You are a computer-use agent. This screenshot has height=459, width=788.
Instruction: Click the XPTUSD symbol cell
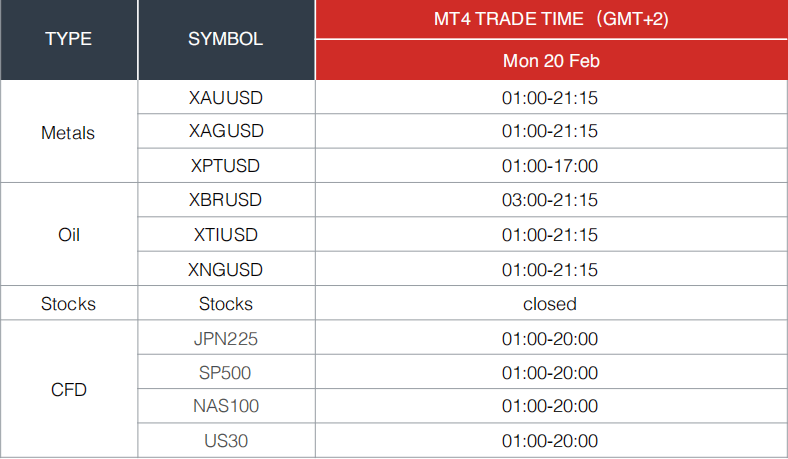coord(226,165)
